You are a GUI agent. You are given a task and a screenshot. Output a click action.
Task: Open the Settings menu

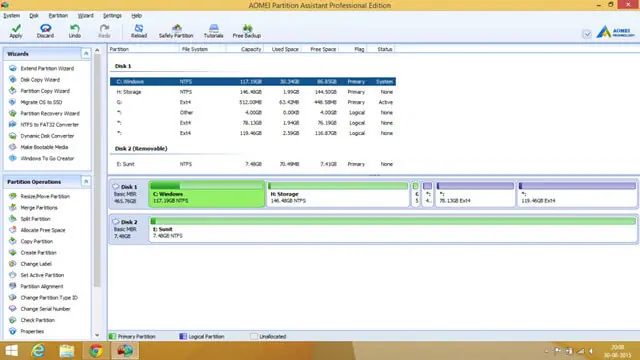point(112,16)
